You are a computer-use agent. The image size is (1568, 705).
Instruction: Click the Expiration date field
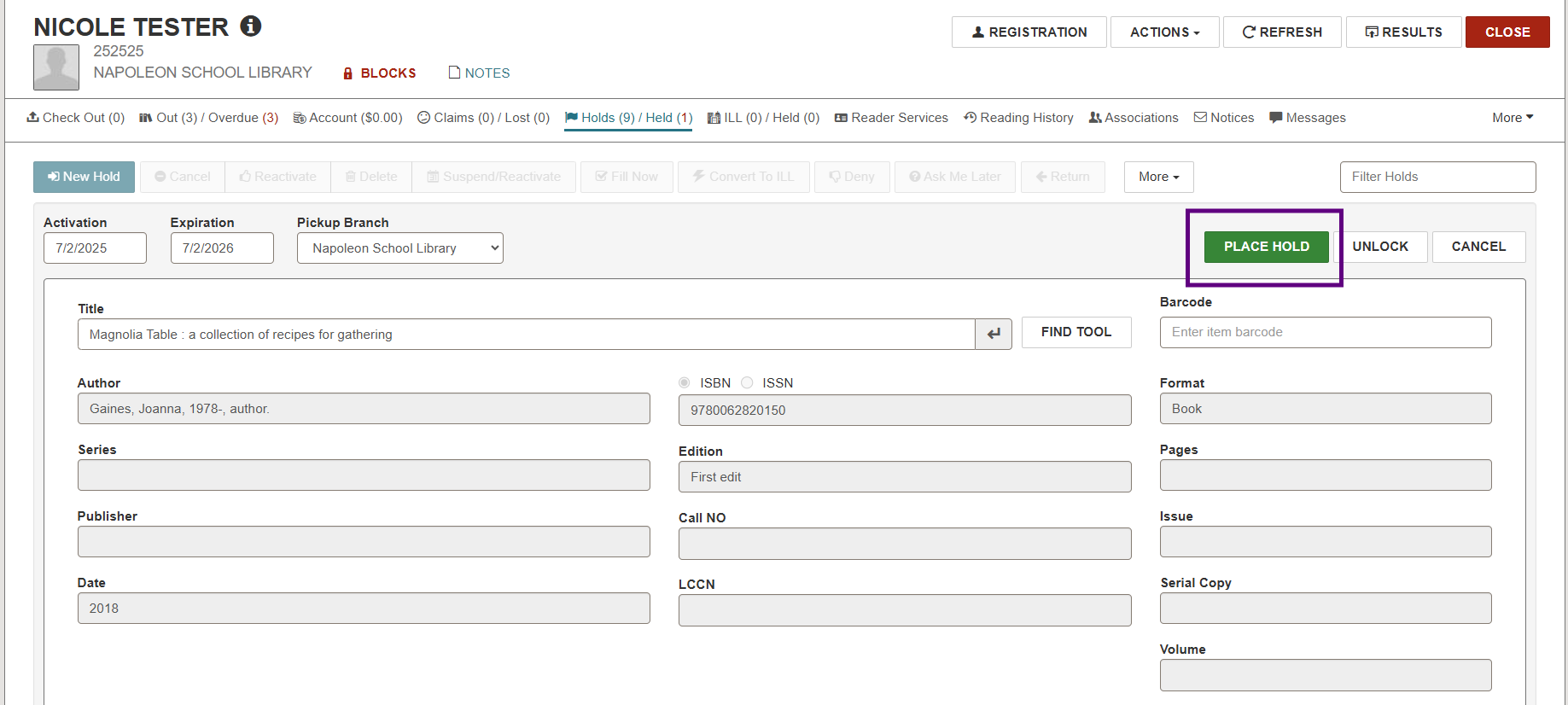pyautogui.click(x=222, y=248)
